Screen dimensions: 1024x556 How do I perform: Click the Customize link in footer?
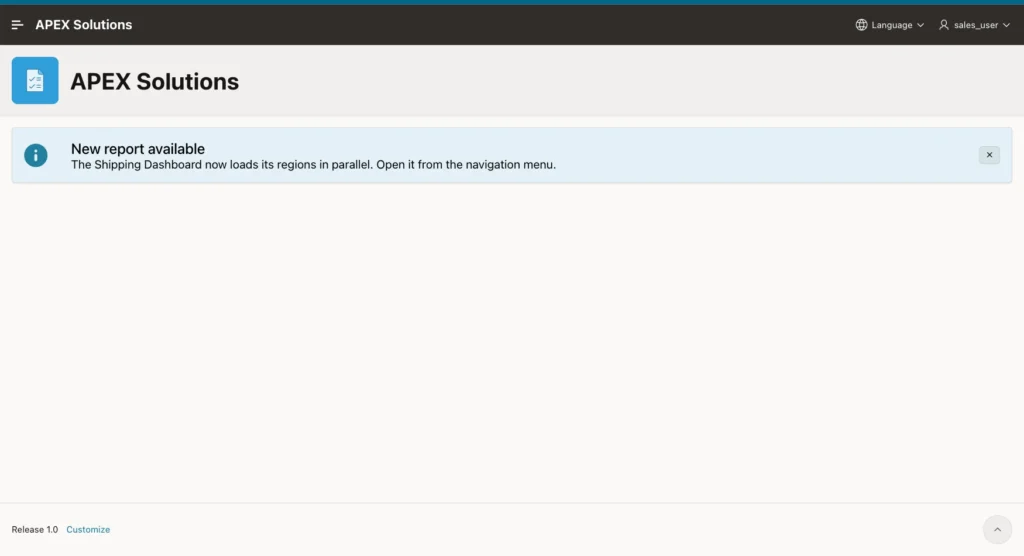88,529
